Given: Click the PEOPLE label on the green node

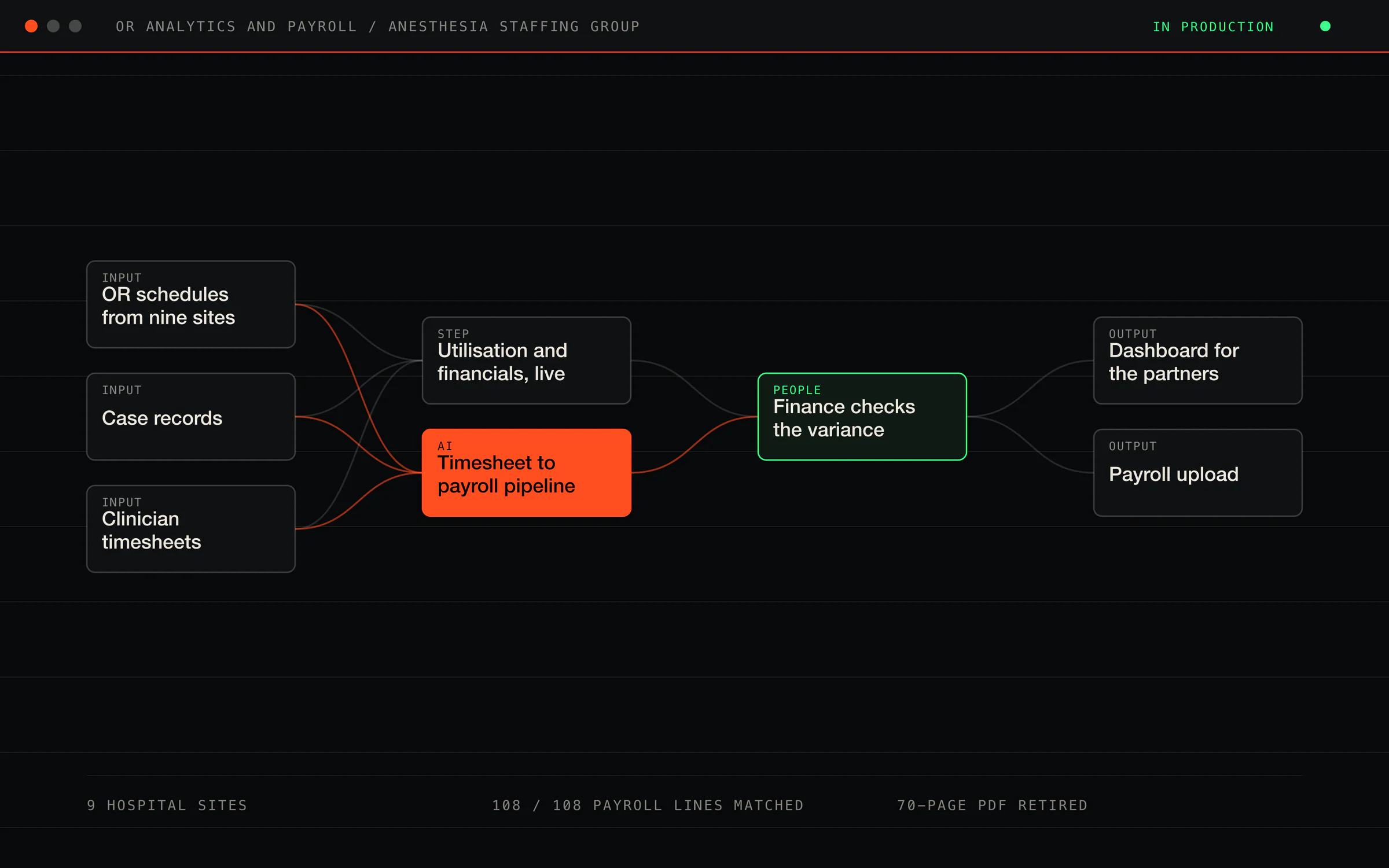Looking at the screenshot, I should pyautogui.click(x=797, y=390).
